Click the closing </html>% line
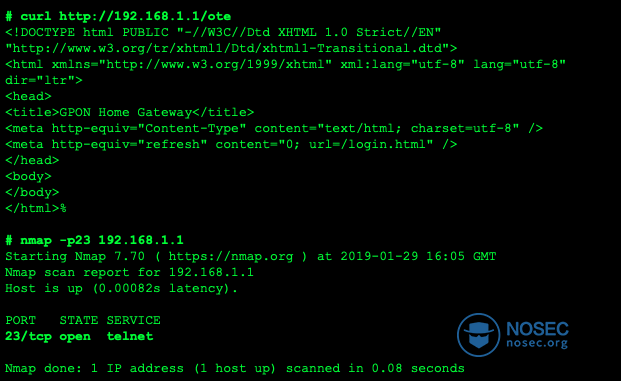The image size is (621, 381). [36, 208]
